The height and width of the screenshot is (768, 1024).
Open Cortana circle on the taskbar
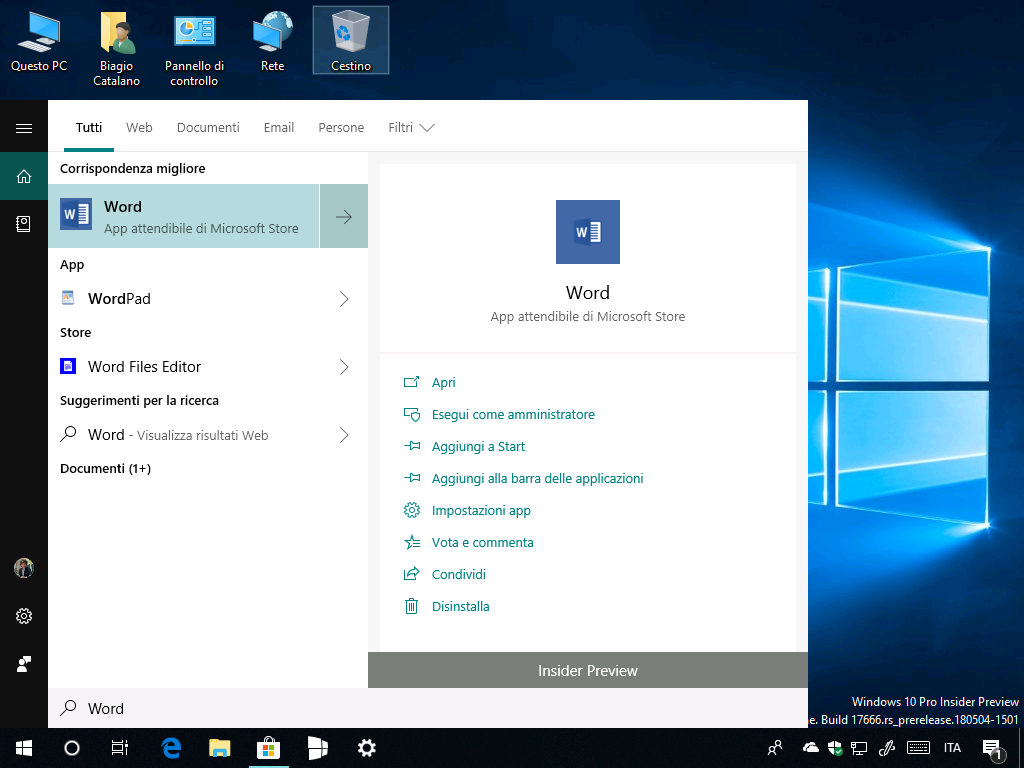(x=72, y=748)
